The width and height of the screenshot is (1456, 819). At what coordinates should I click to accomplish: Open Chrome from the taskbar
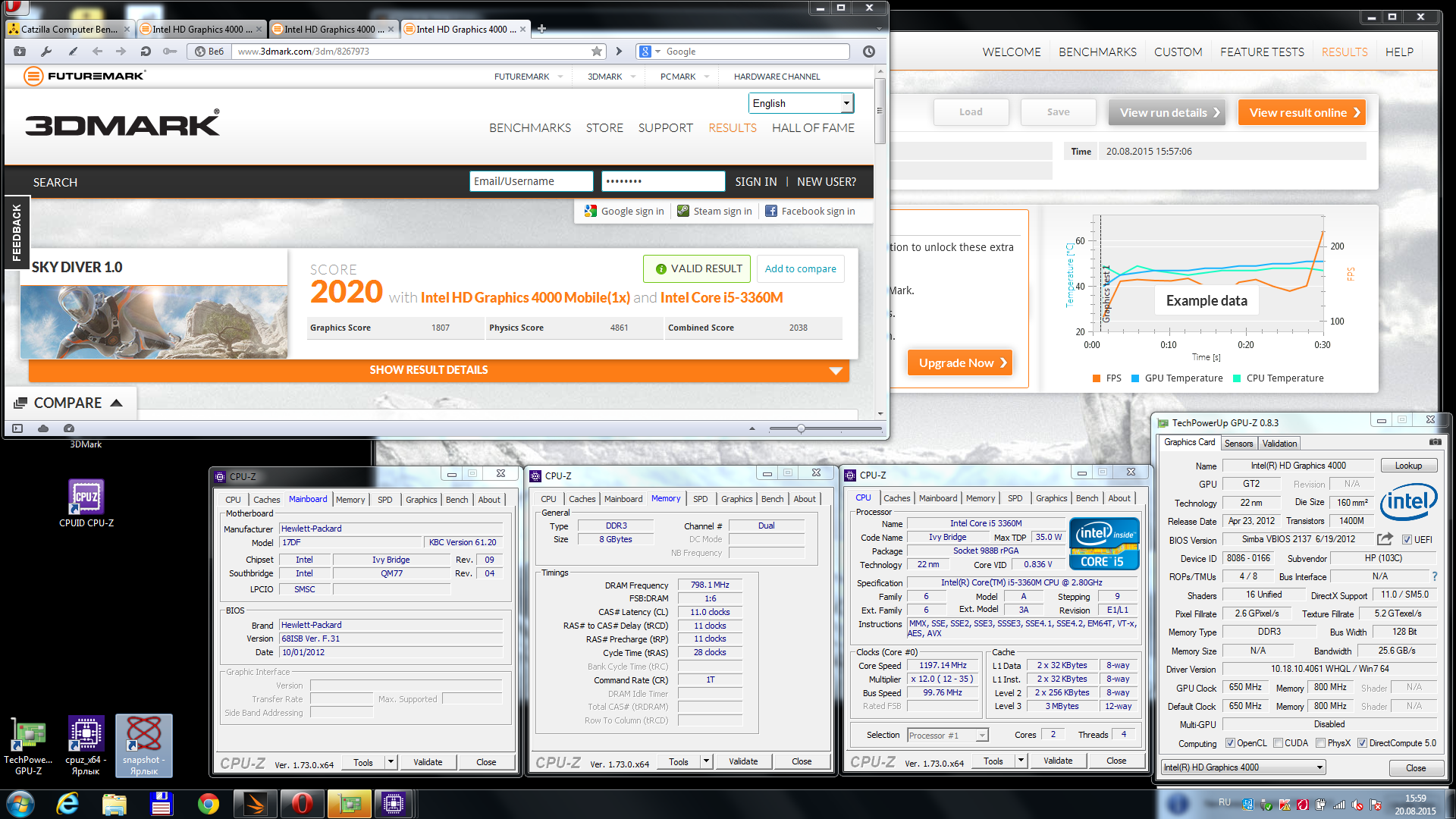click(208, 804)
